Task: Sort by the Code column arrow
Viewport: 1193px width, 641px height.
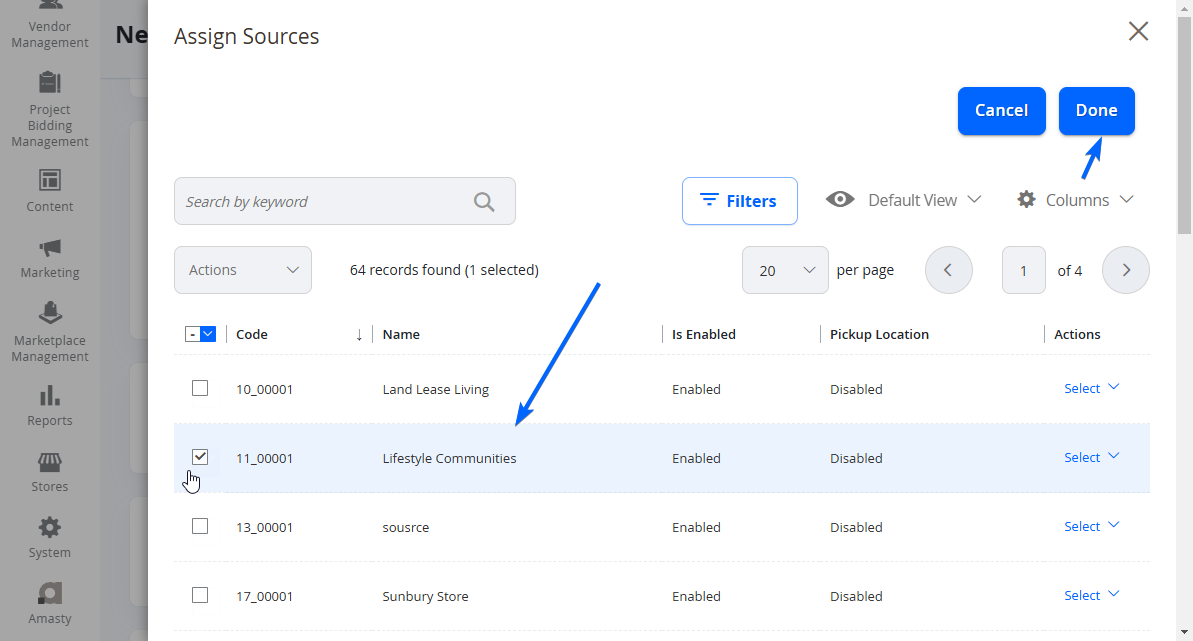Action: click(x=359, y=335)
